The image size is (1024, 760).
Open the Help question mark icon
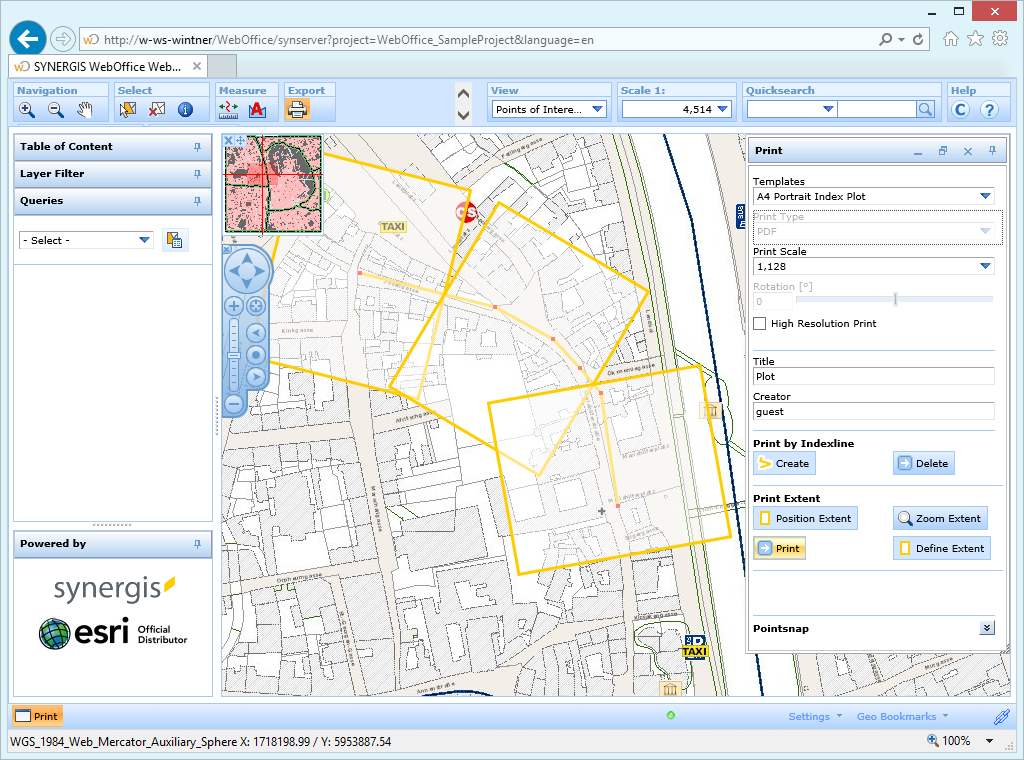click(x=989, y=110)
